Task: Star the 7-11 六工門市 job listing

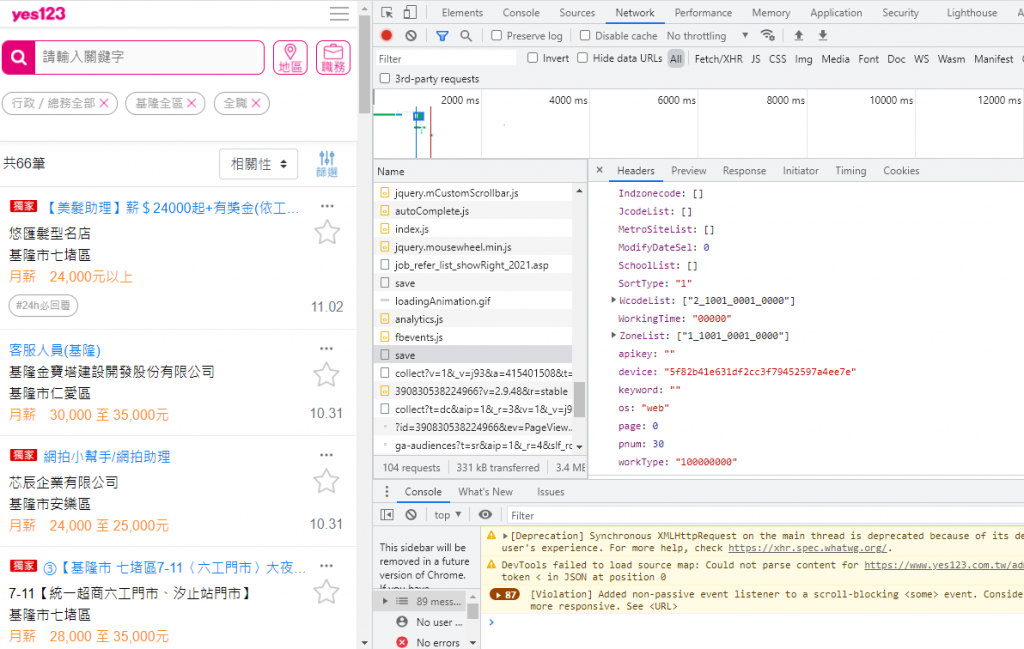Action: click(x=326, y=592)
